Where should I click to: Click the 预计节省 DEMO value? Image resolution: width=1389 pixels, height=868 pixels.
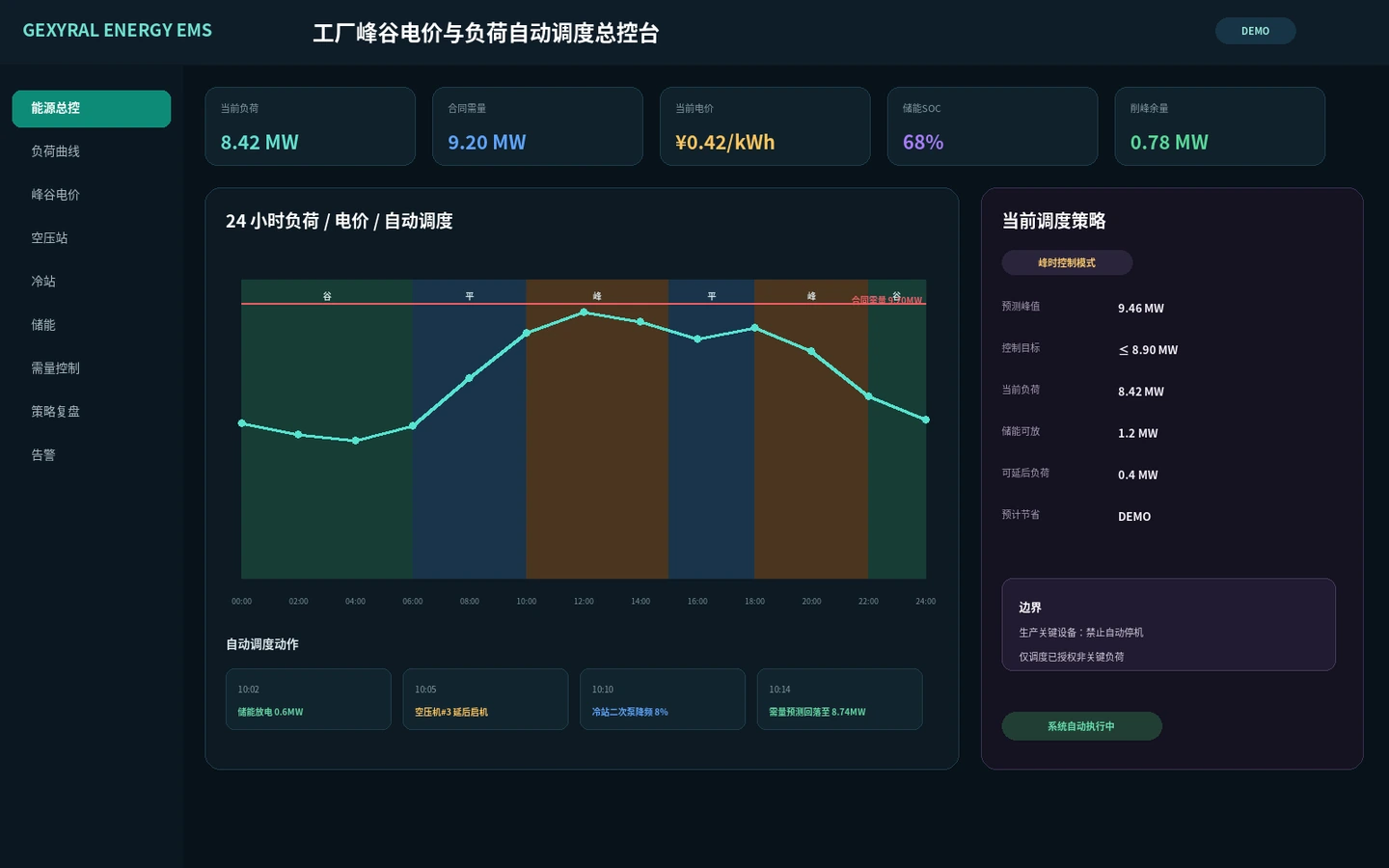click(x=1134, y=517)
